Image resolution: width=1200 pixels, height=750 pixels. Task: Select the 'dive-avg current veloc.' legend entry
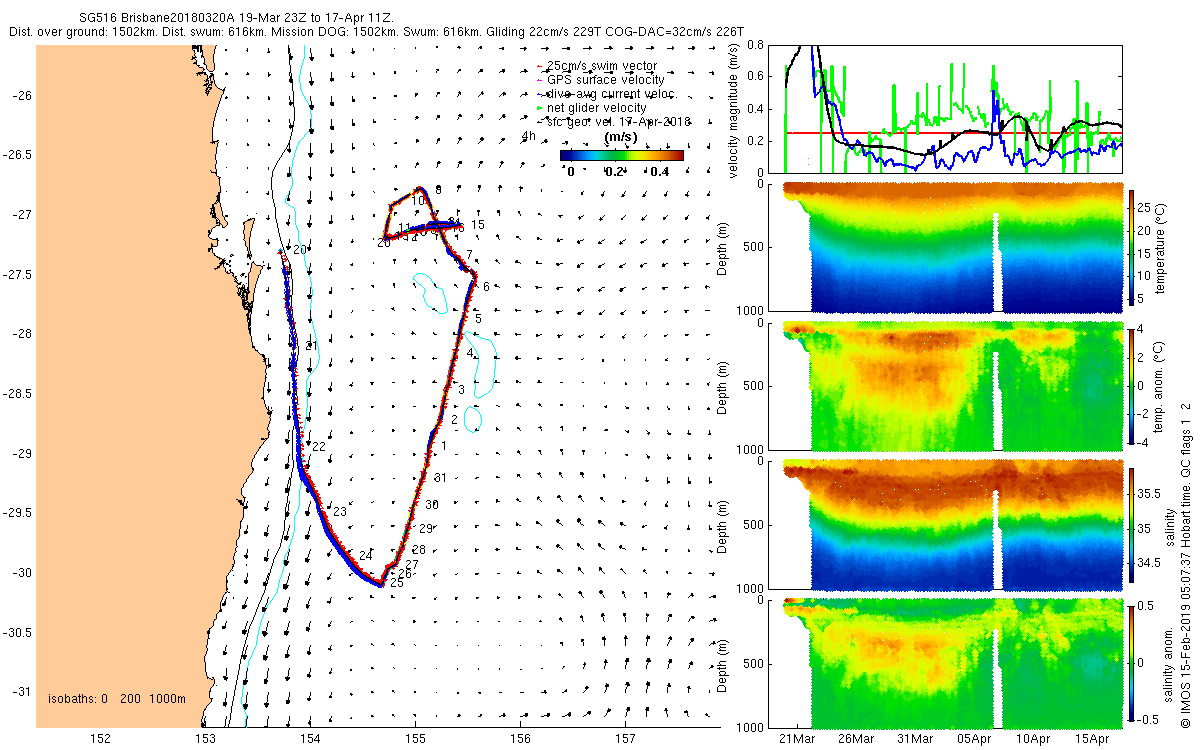(x=607, y=93)
